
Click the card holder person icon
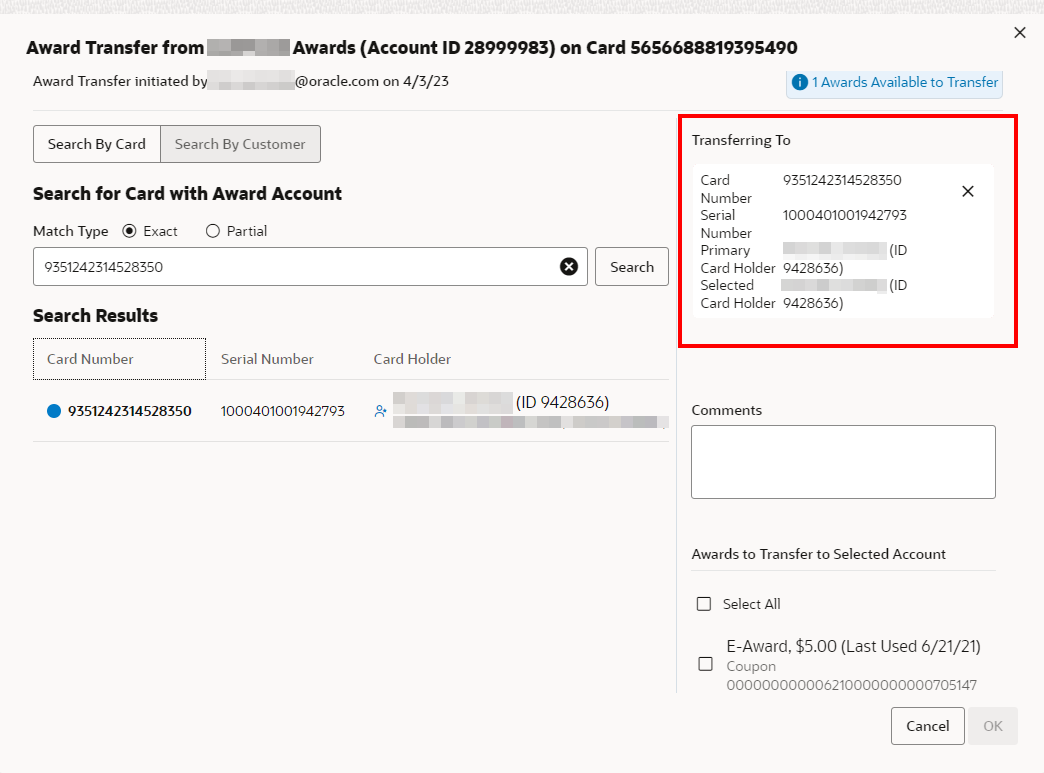tap(380, 411)
